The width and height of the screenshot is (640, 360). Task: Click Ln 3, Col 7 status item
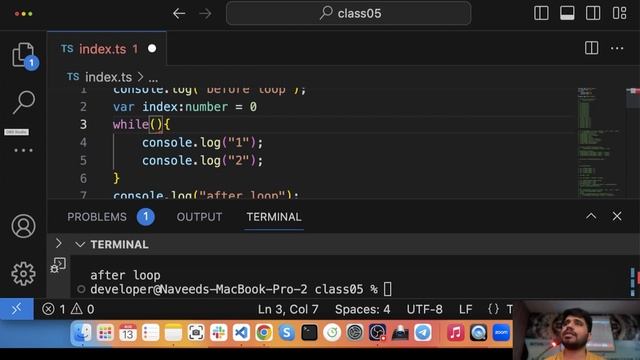[x=288, y=309]
